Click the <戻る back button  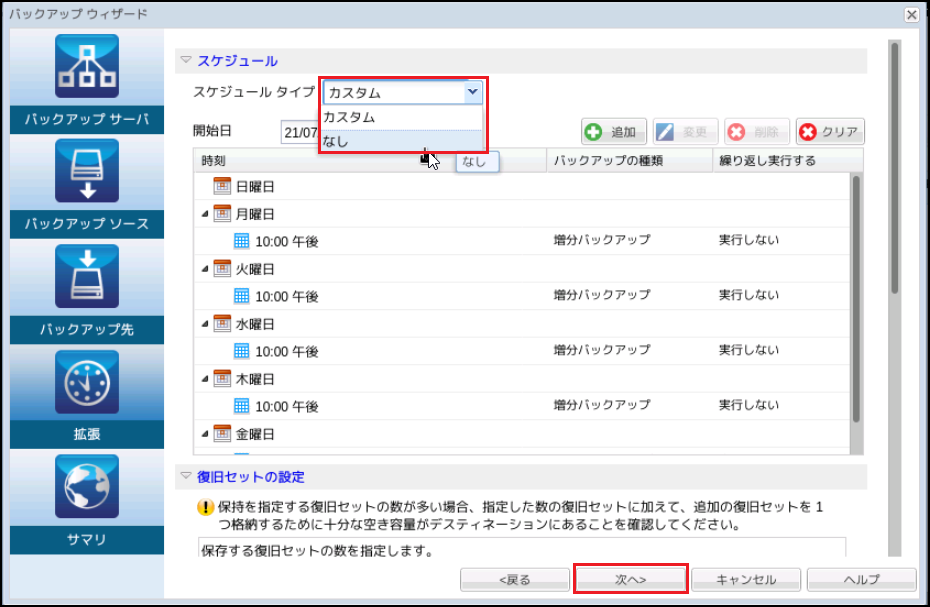click(515, 579)
